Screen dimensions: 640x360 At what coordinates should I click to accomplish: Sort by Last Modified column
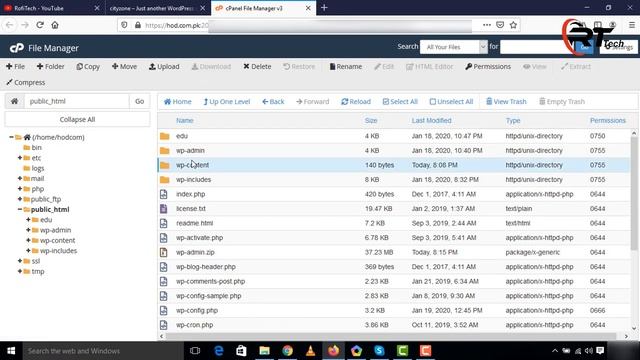pyautogui.click(x=431, y=120)
